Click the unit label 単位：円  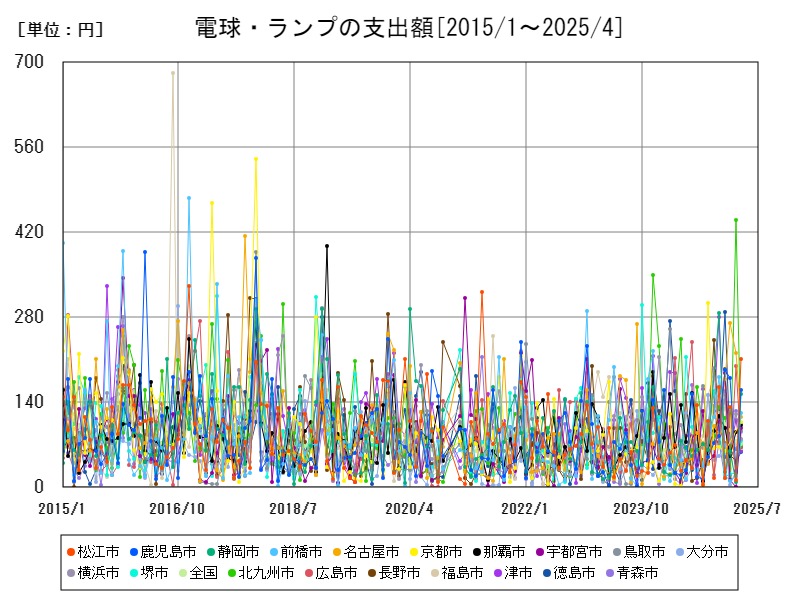point(60,30)
